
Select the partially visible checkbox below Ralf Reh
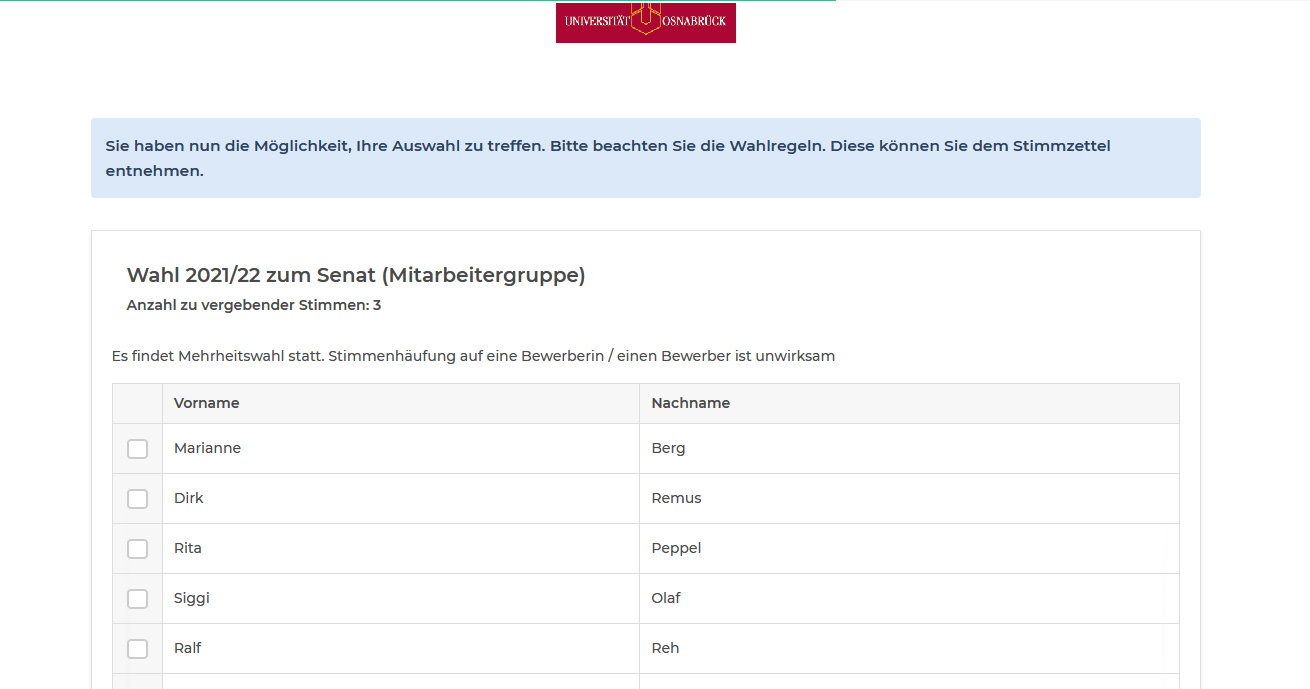tap(137, 685)
